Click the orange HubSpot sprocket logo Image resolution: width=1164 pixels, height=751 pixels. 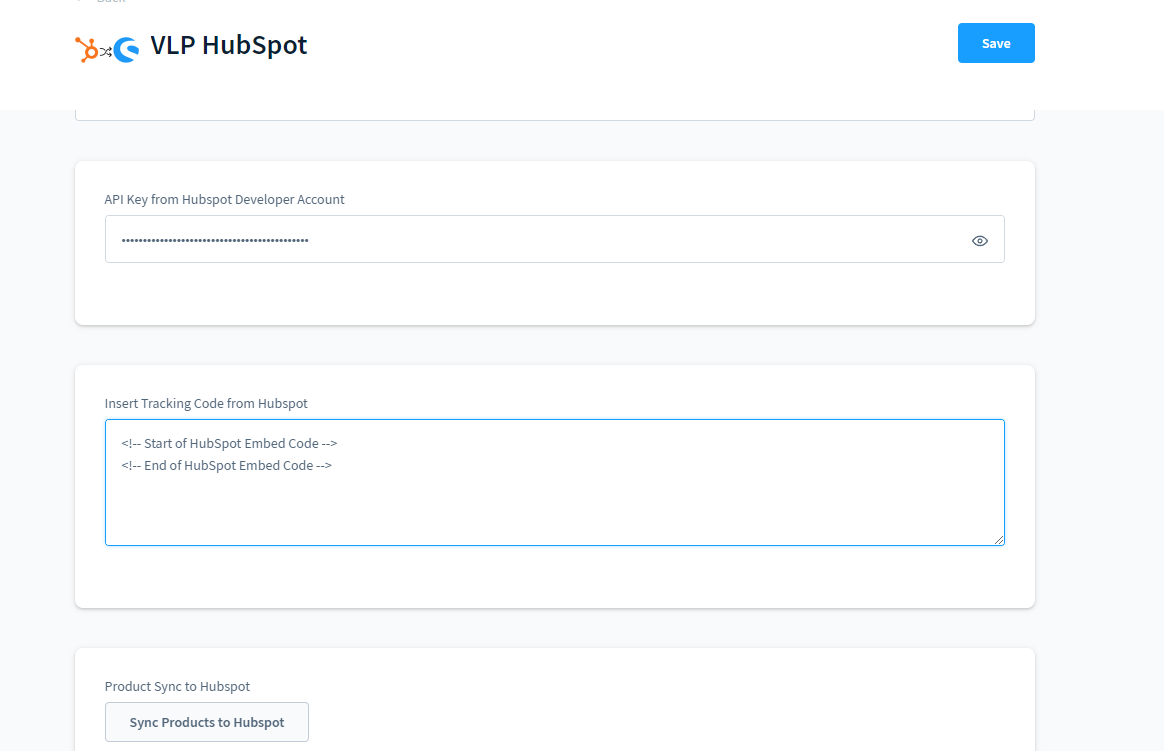[x=87, y=49]
